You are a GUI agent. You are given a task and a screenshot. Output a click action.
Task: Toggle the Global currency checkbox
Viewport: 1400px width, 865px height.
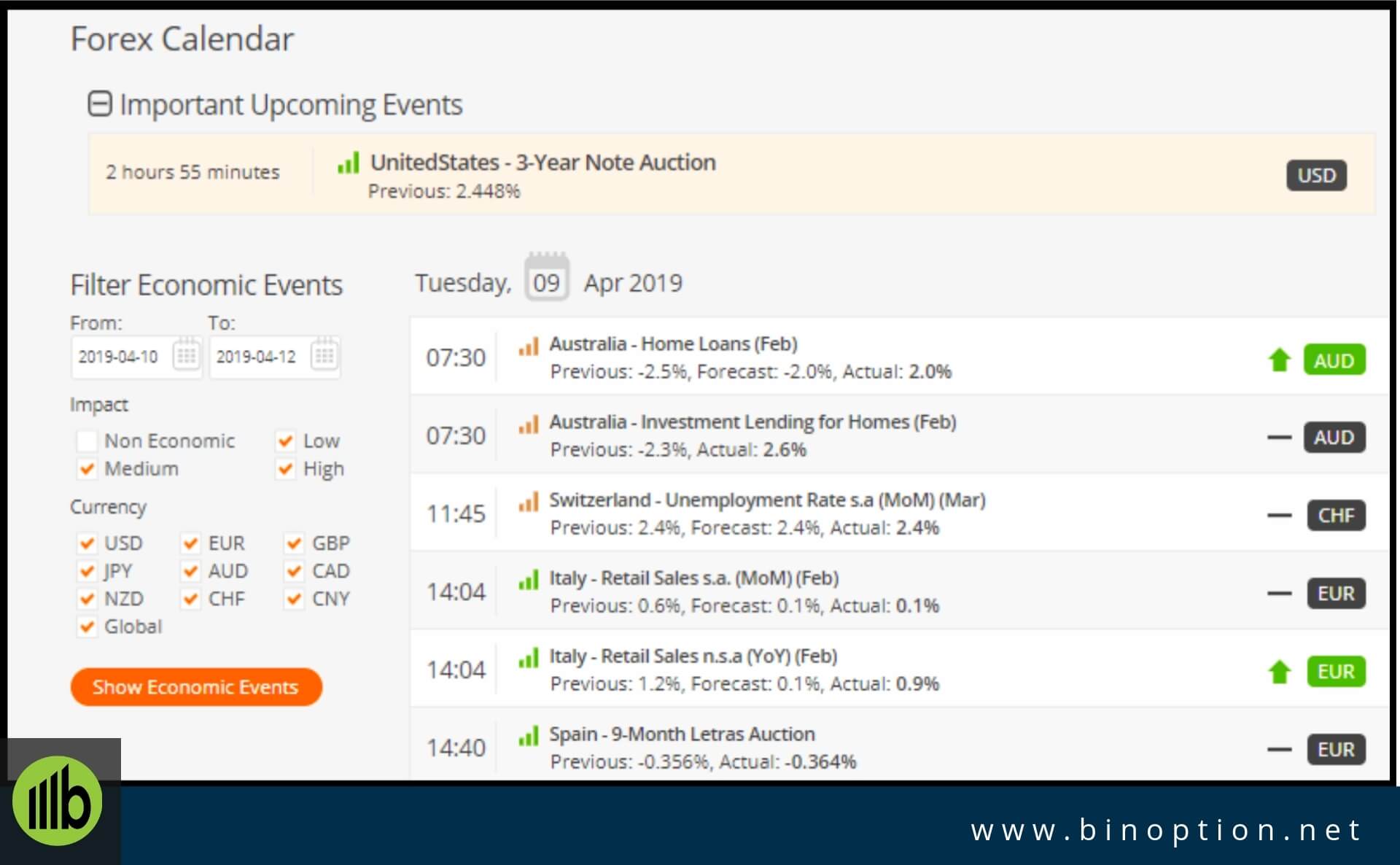click(x=87, y=627)
